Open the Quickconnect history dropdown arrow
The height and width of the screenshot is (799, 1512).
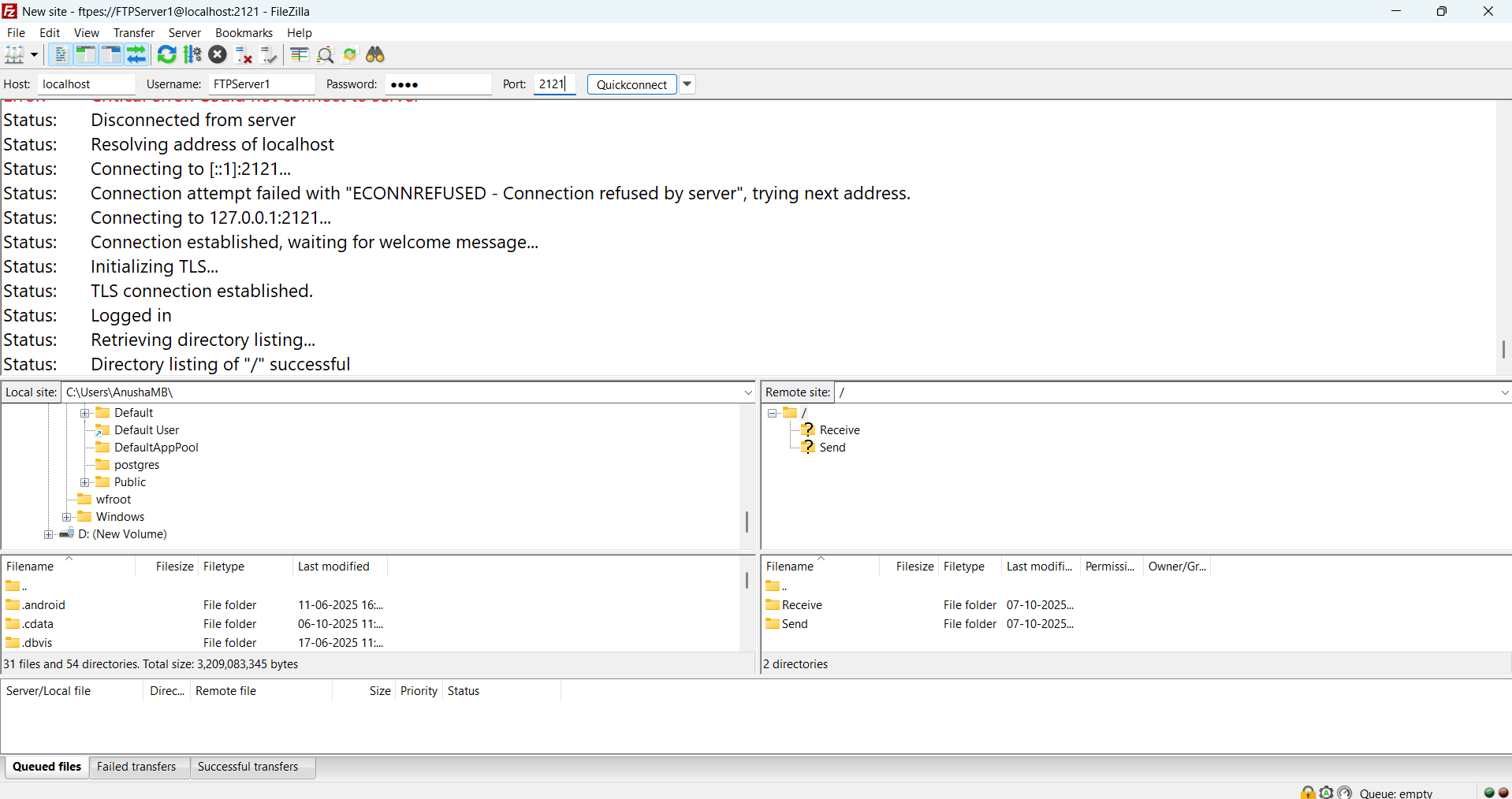(x=687, y=84)
